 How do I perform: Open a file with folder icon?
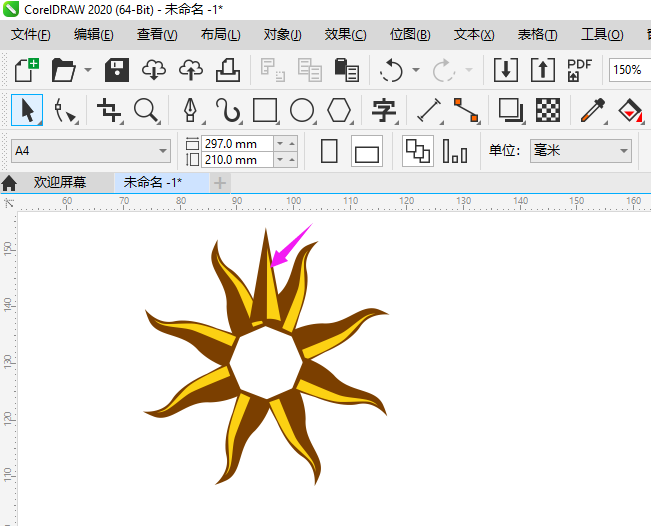(x=64, y=70)
